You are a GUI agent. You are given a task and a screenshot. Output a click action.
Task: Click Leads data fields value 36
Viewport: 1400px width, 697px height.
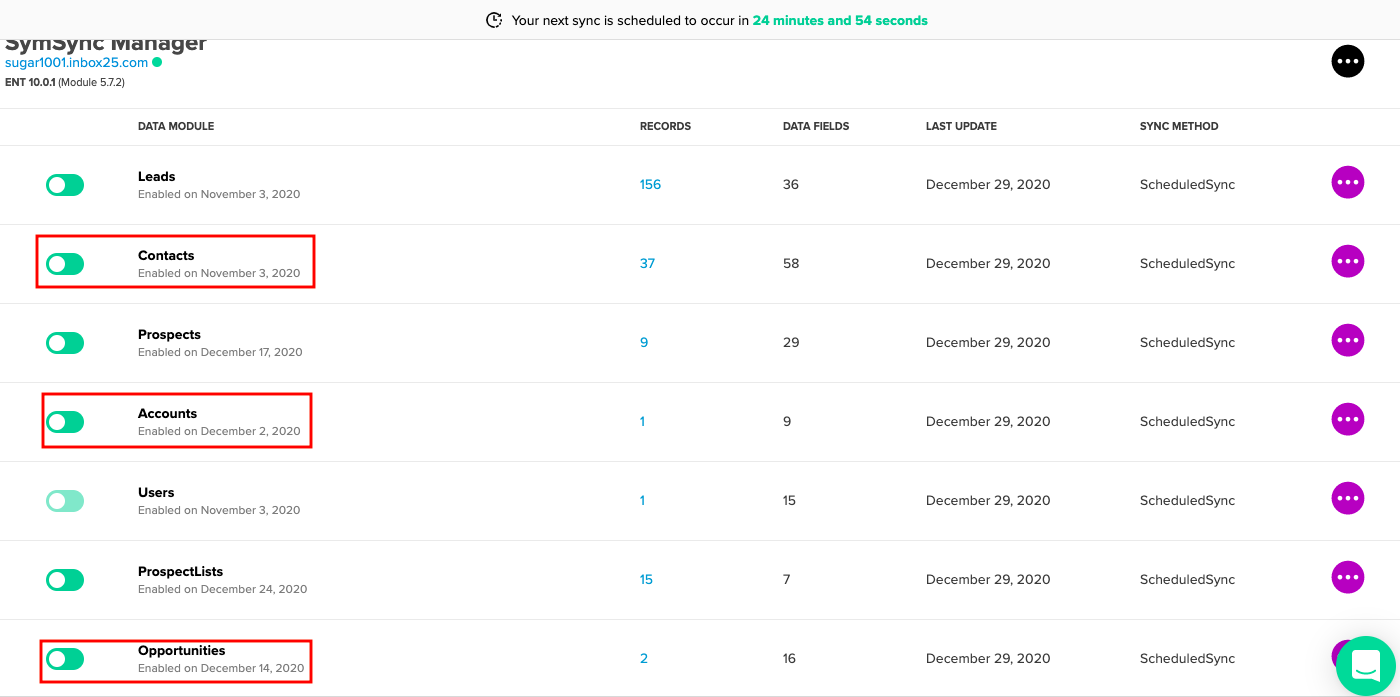point(791,185)
